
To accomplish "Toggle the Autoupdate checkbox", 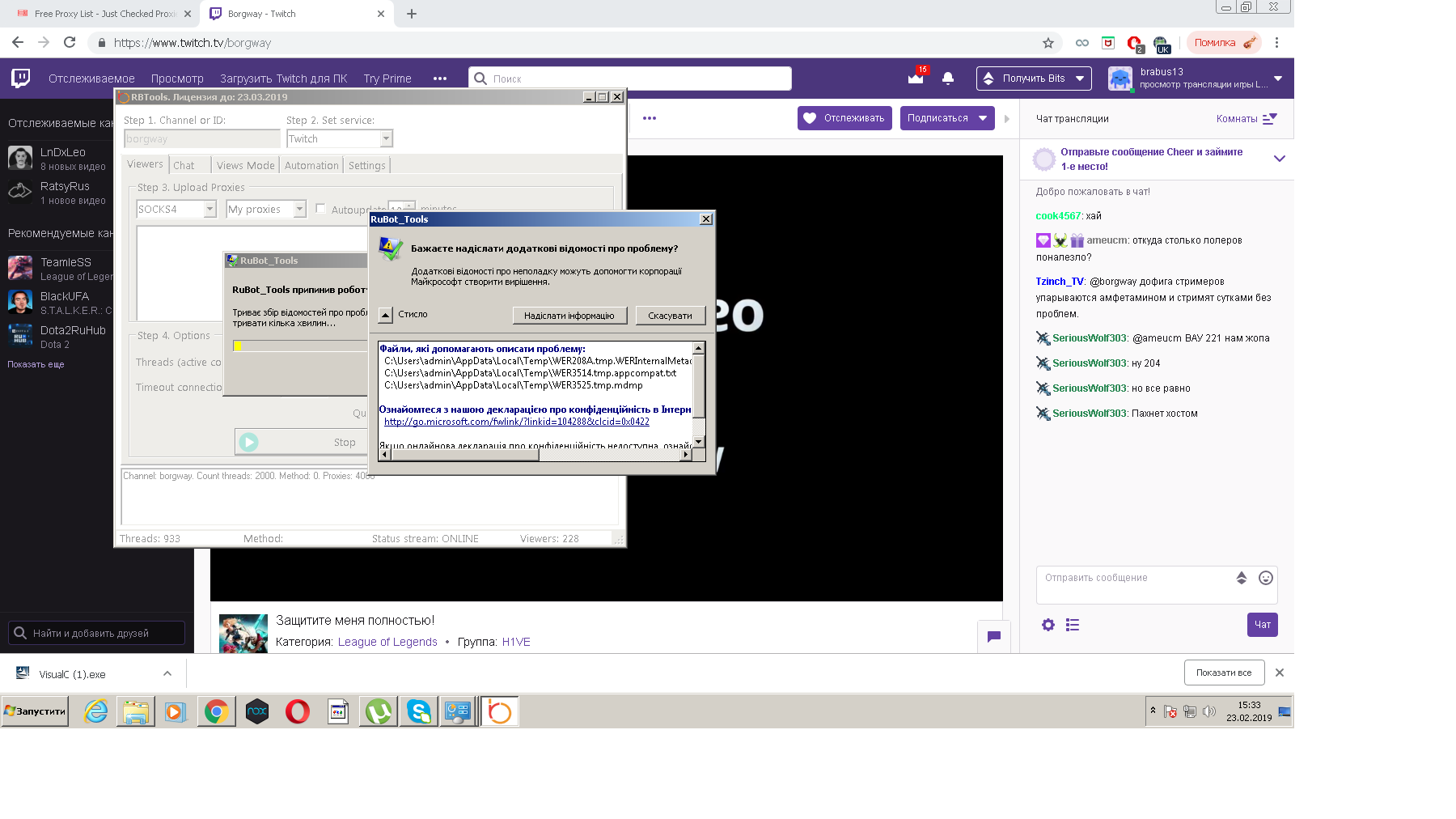I will (x=321, y=209).
